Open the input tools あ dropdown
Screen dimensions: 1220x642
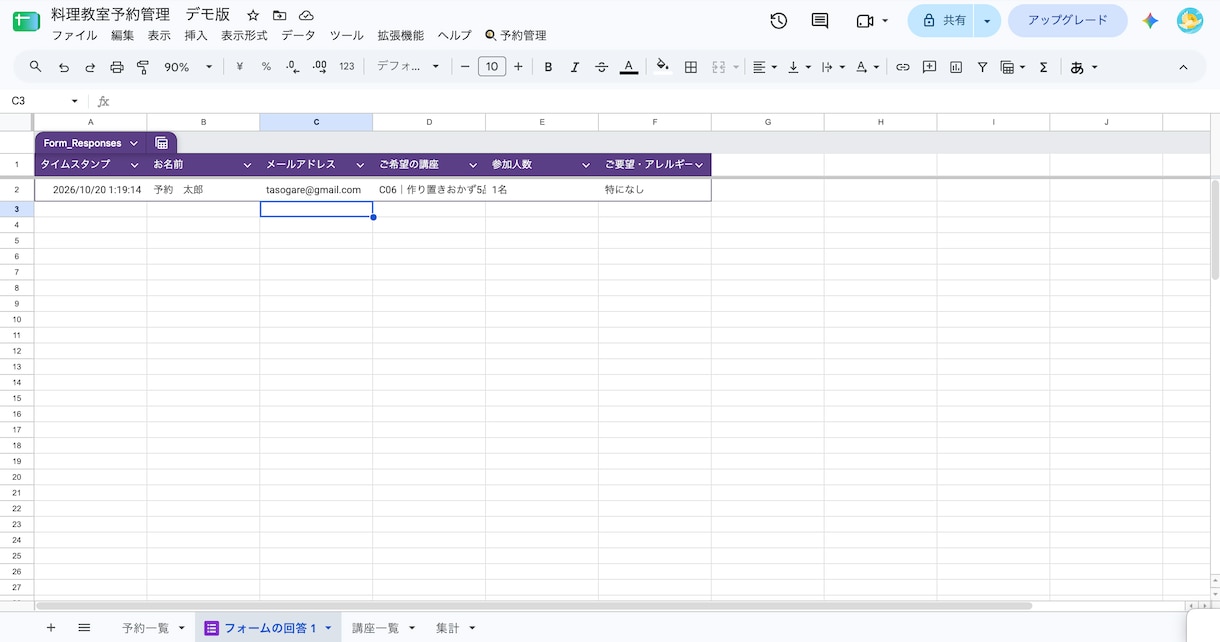(1084, 67)
